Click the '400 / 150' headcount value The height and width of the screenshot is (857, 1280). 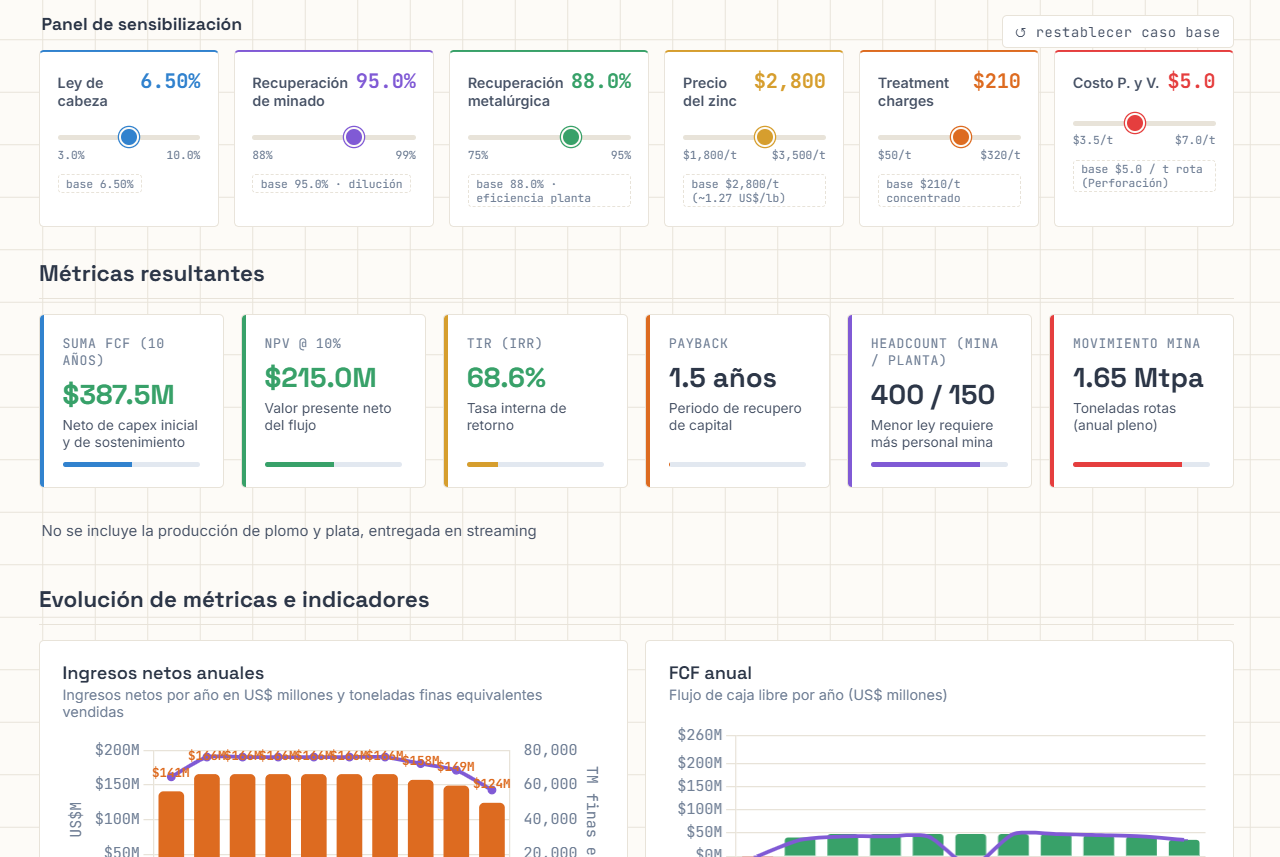[933, 394]
